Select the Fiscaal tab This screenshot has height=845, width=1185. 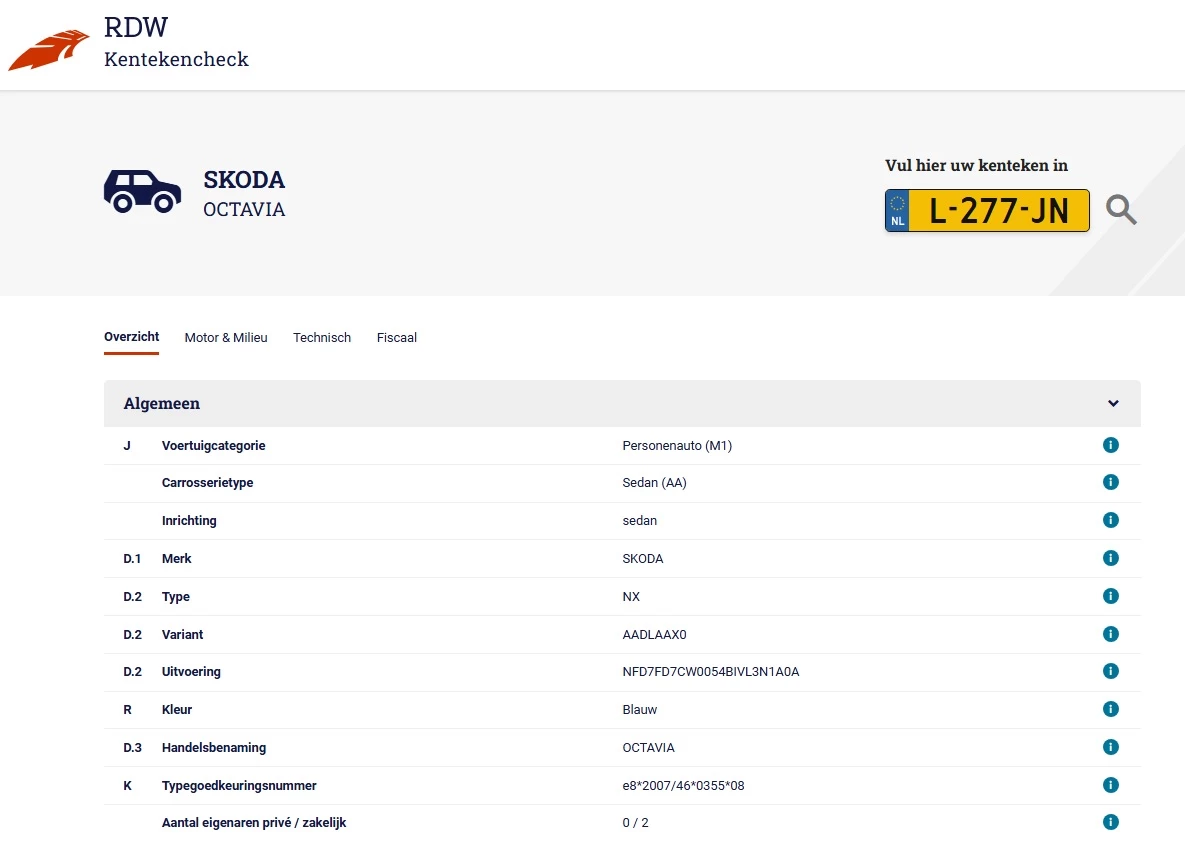tap(397, 338)
